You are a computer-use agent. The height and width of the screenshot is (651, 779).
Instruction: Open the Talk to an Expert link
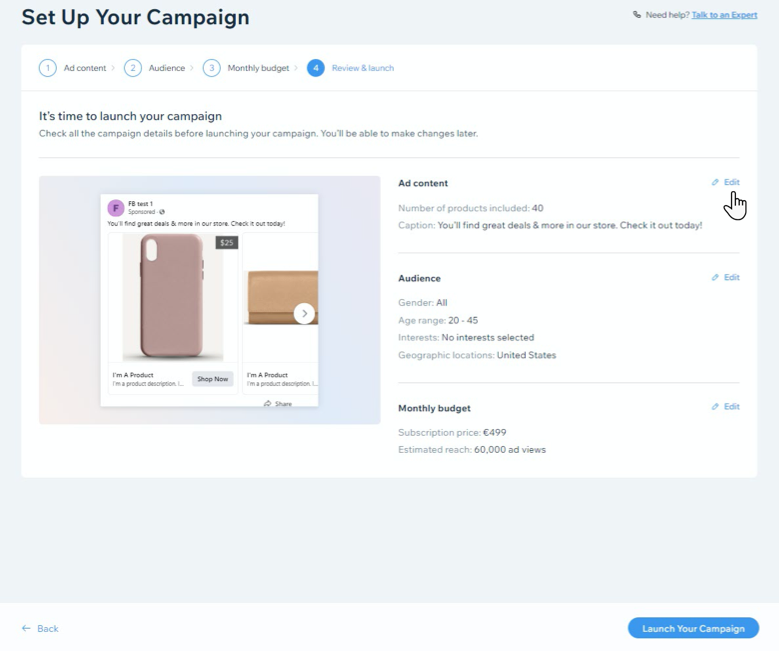(x=724, y=15)
